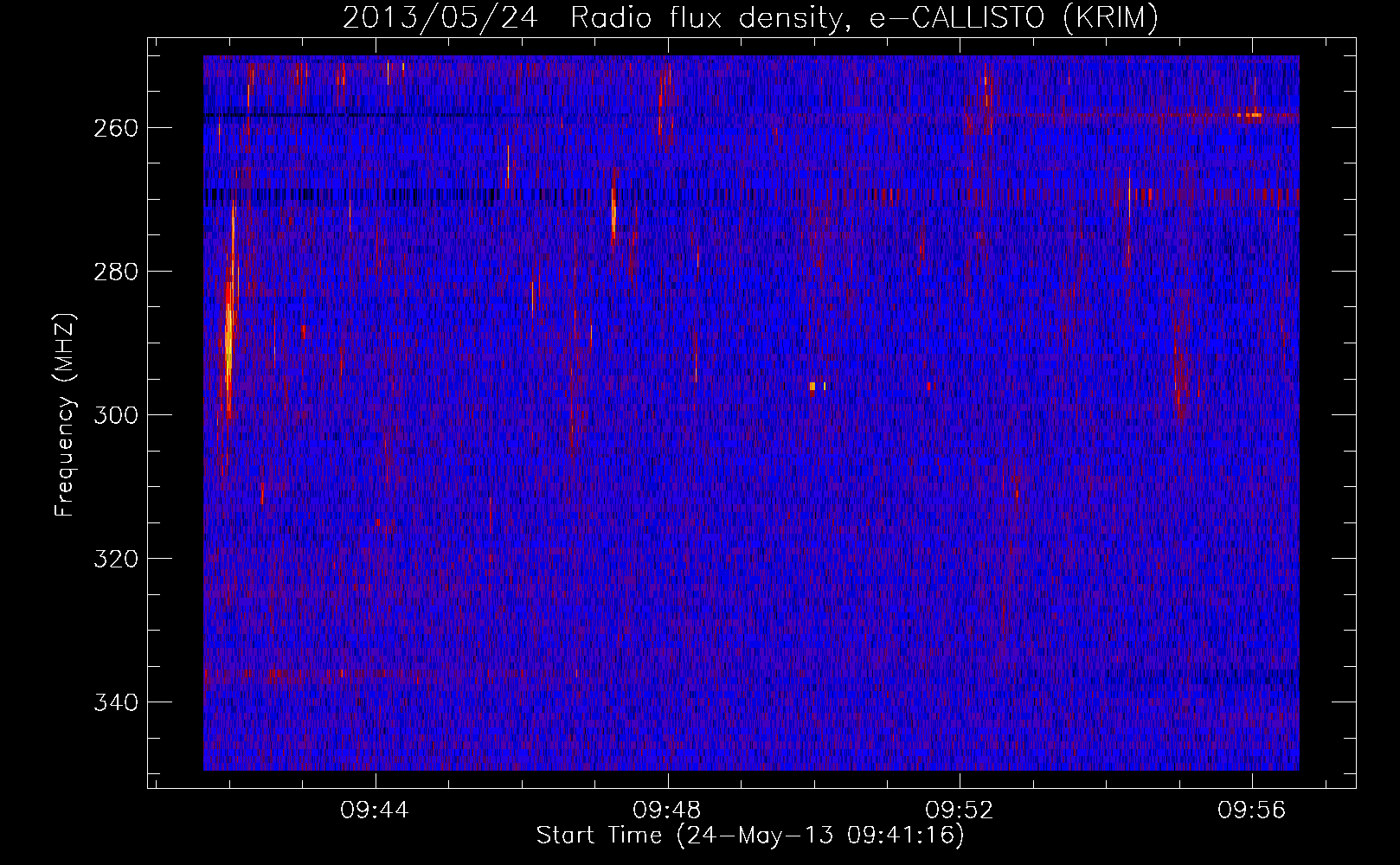Click the 300 frequency tick label
This screenshot has width=1400, height=865.
115,415
